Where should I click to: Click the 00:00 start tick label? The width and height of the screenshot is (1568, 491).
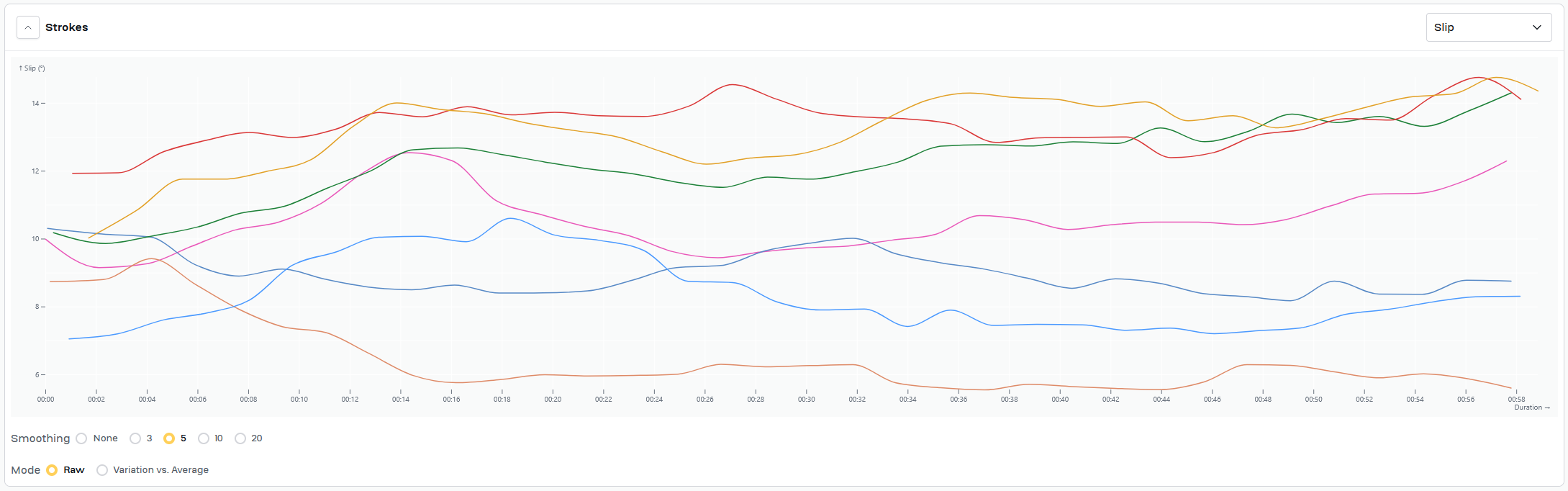(x=45, y=399)
